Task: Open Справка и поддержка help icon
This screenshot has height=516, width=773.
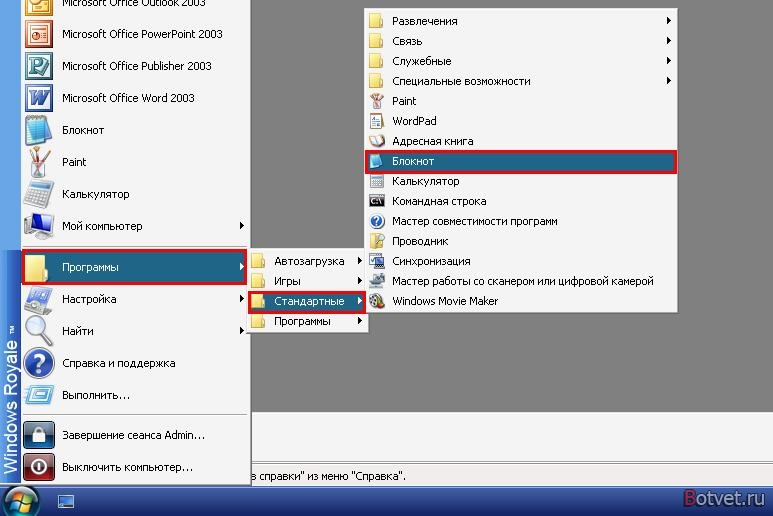Action: 38,363
